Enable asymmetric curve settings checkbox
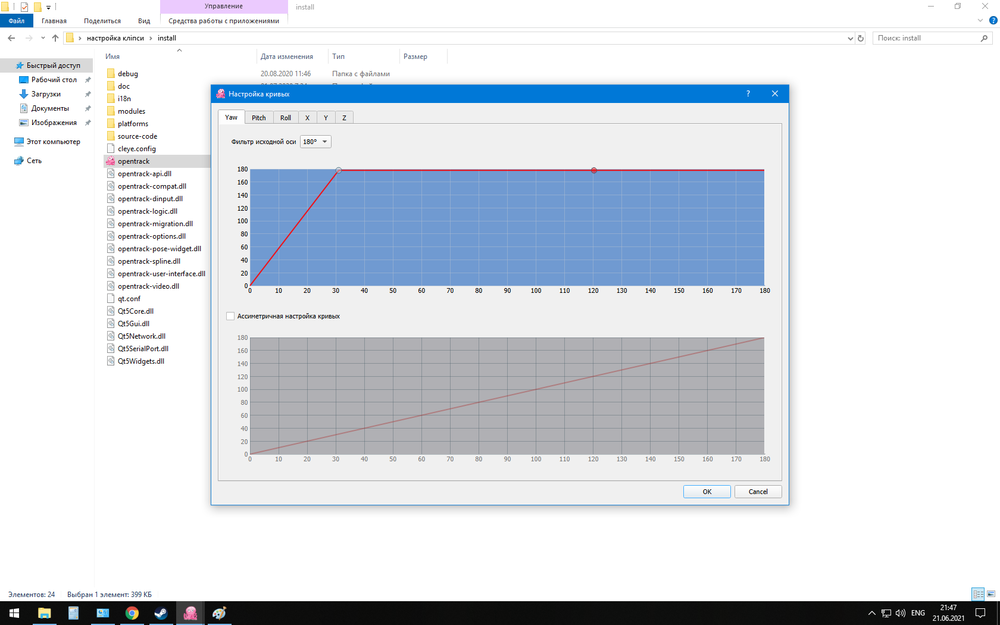Image resolution: width=1000 pixels, height=625 pixels. (x=230, y=316)
